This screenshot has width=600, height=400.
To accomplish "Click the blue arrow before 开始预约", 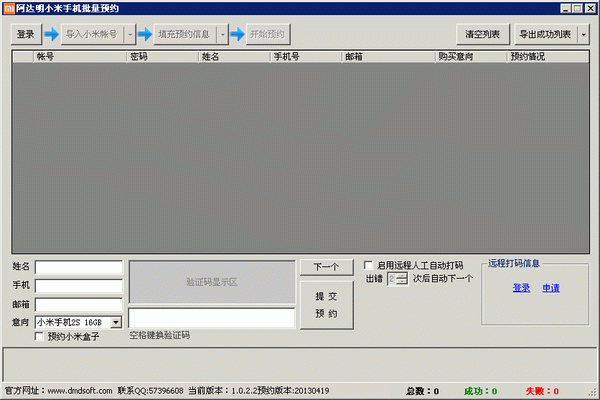I will point(237,34).
